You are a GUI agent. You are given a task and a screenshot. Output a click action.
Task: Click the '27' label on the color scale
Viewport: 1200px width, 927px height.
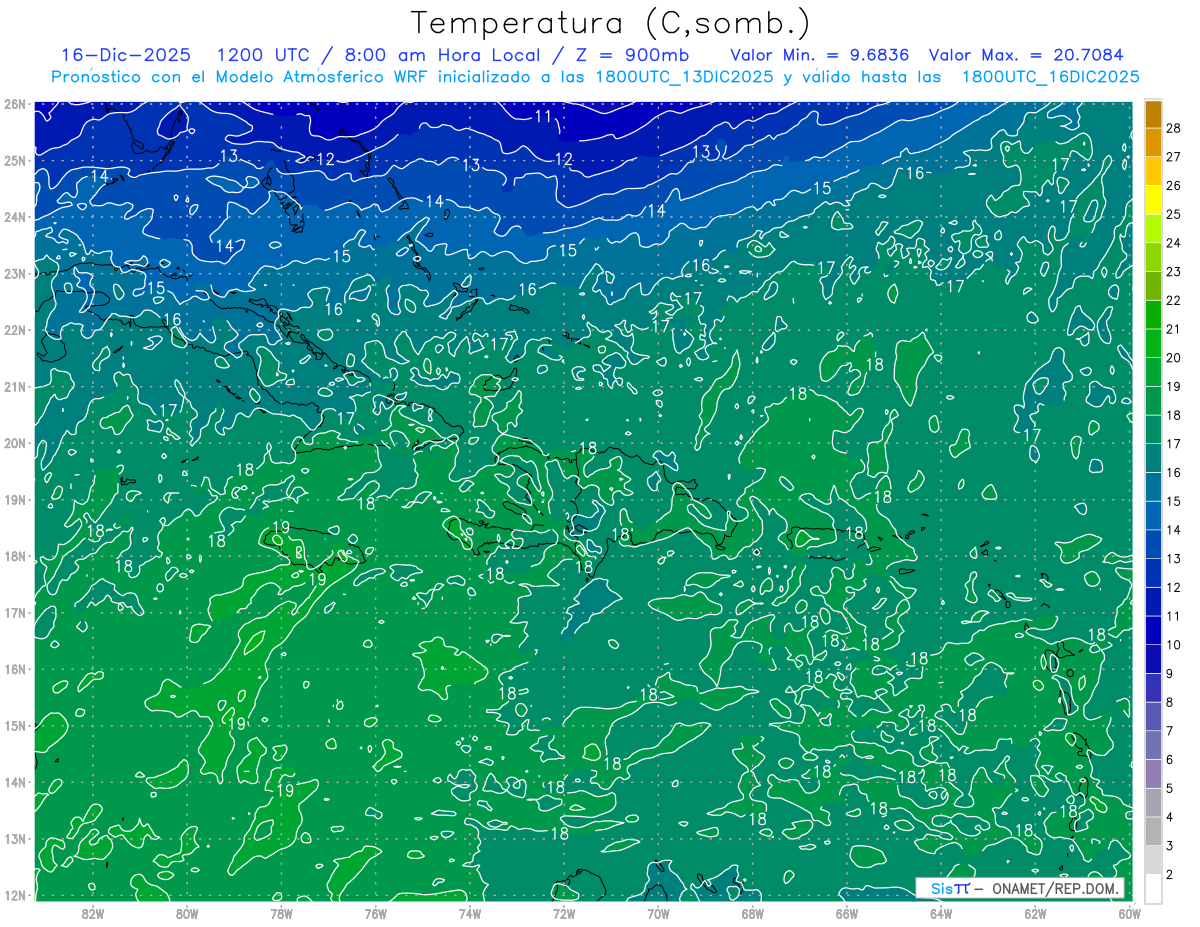point(1173,157)
